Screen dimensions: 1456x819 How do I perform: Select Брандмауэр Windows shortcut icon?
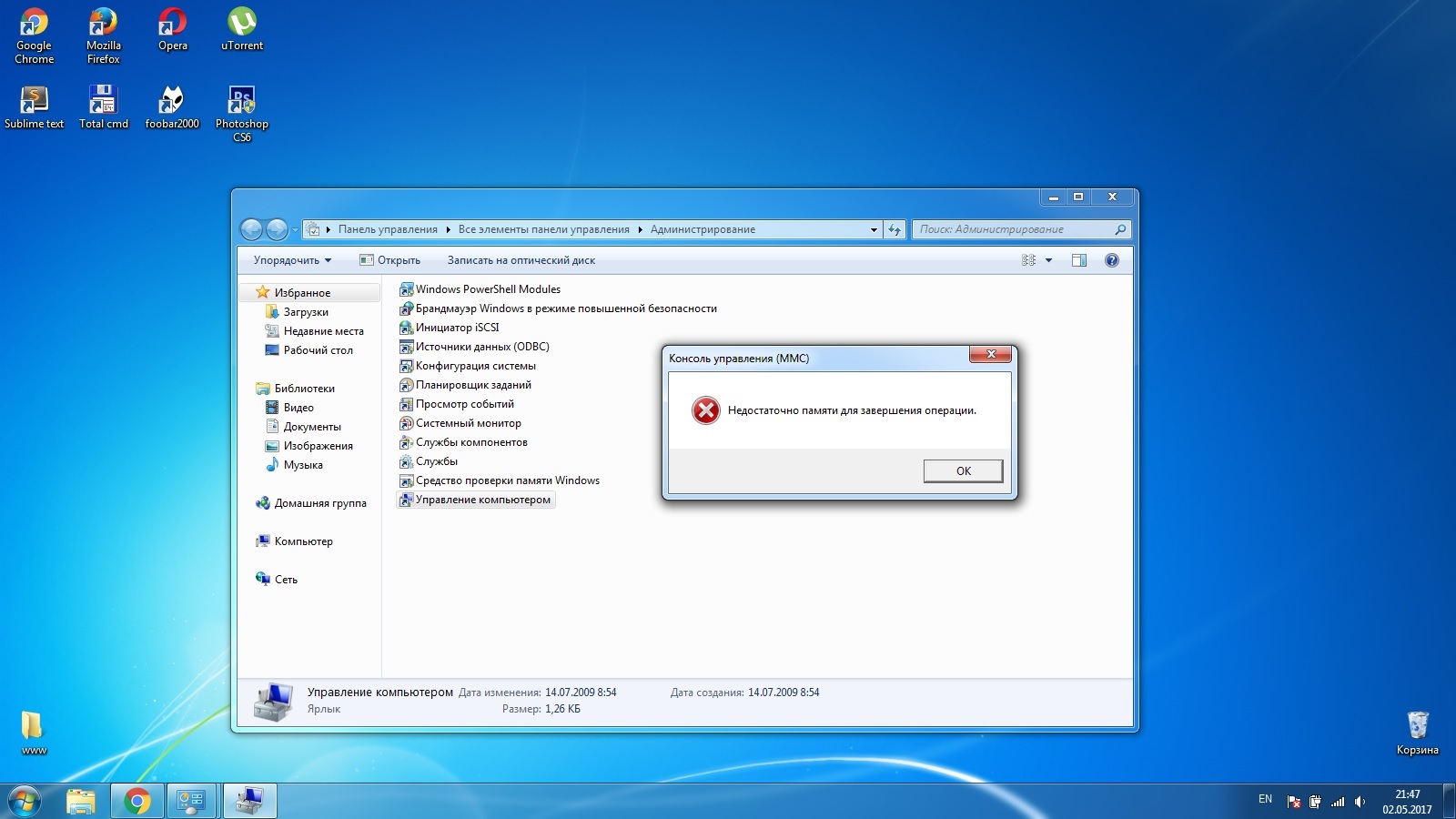click(x=407, y=308)
